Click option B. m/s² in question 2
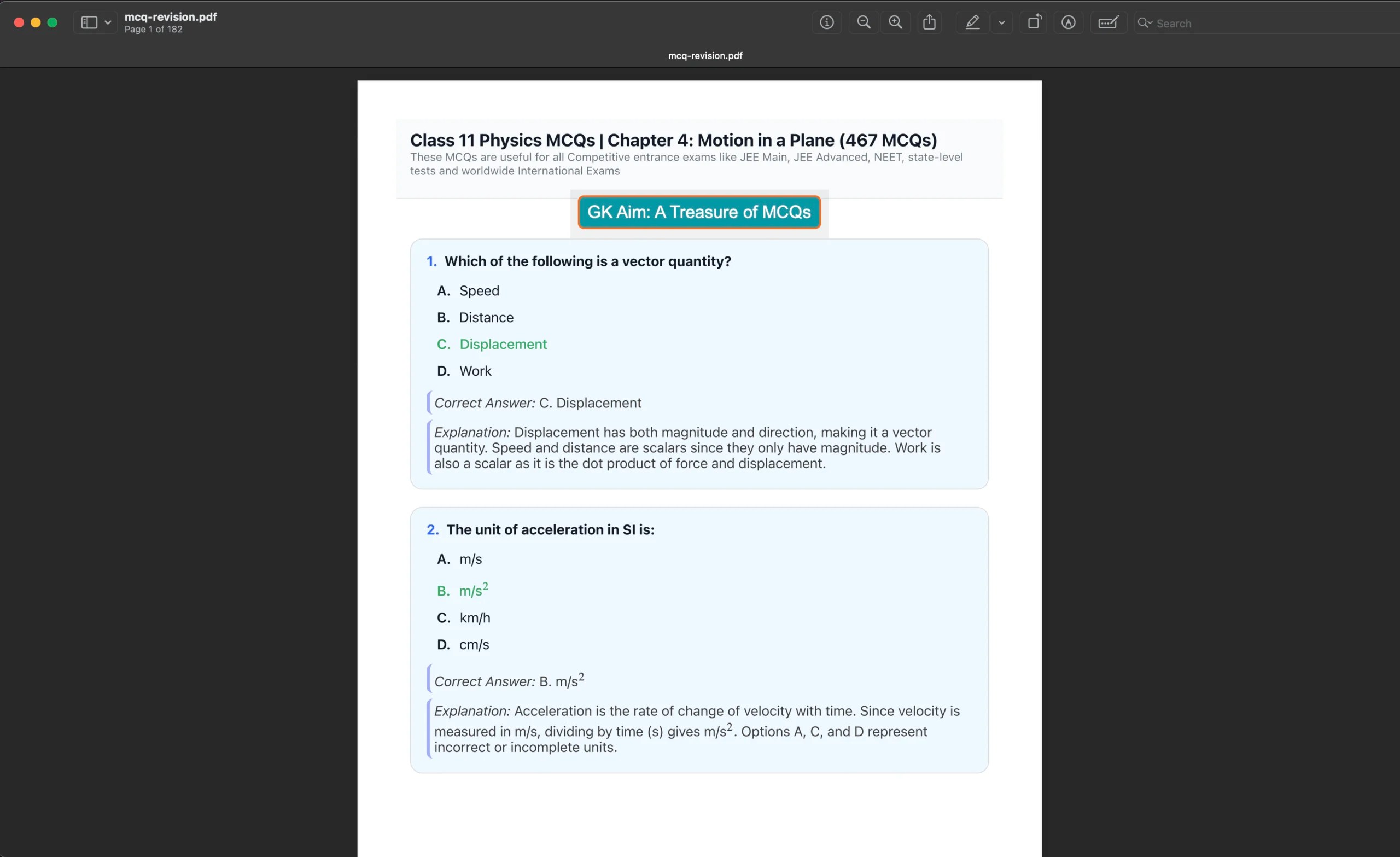 [x=472, y=590]
